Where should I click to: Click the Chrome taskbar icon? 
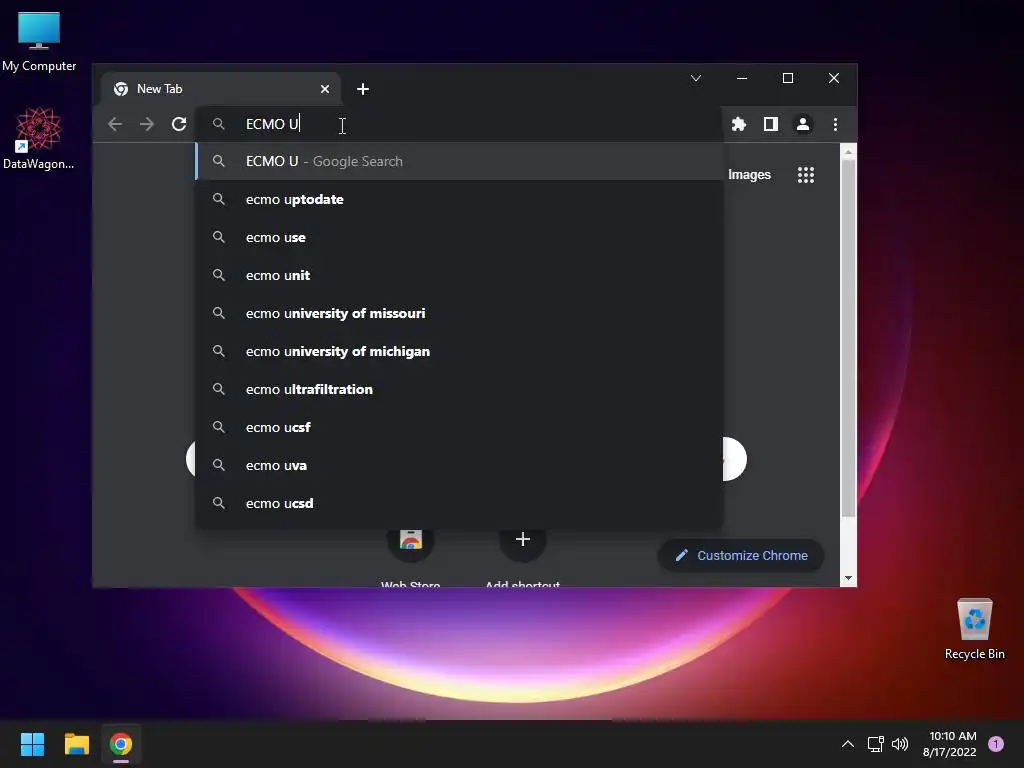(121, 744)
